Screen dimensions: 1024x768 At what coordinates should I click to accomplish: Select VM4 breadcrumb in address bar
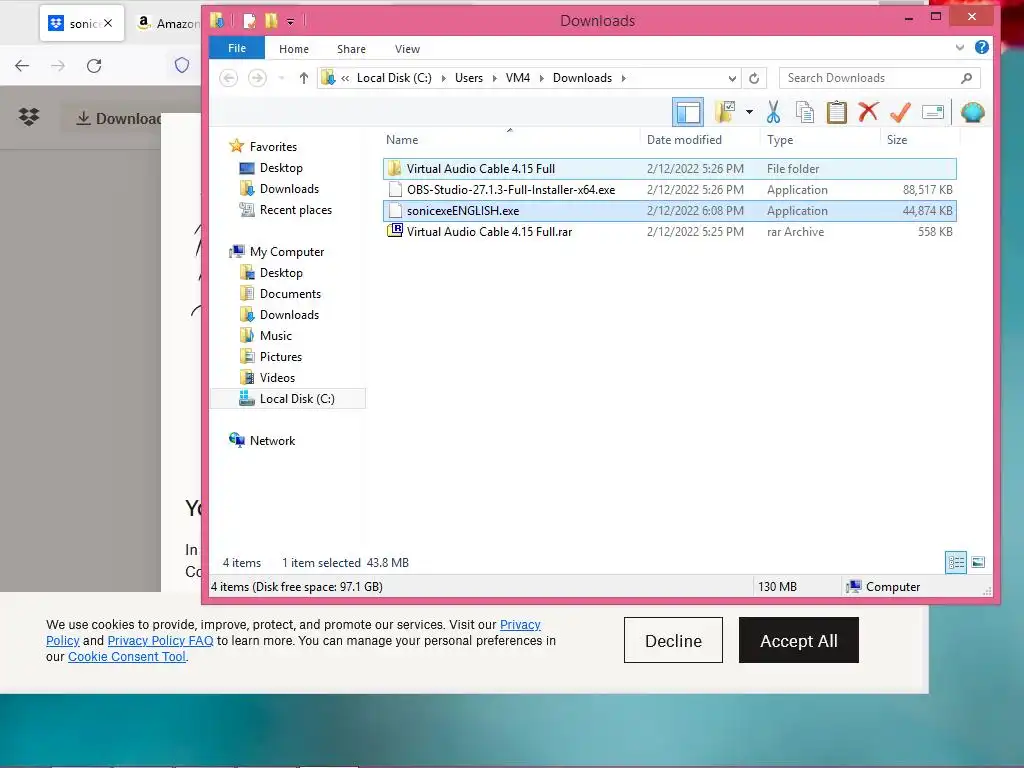[517, 78]
